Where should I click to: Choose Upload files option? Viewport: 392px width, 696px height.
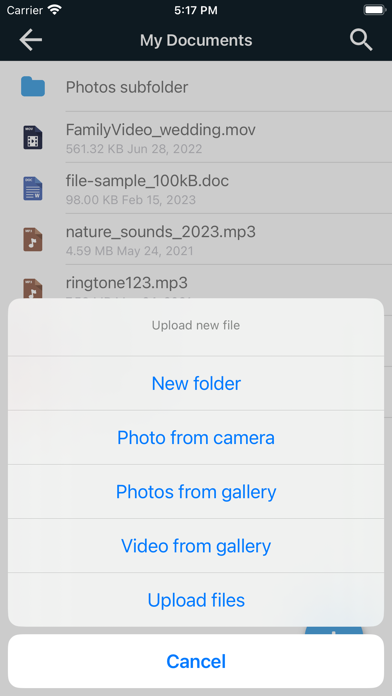click(x=196, y=600)
